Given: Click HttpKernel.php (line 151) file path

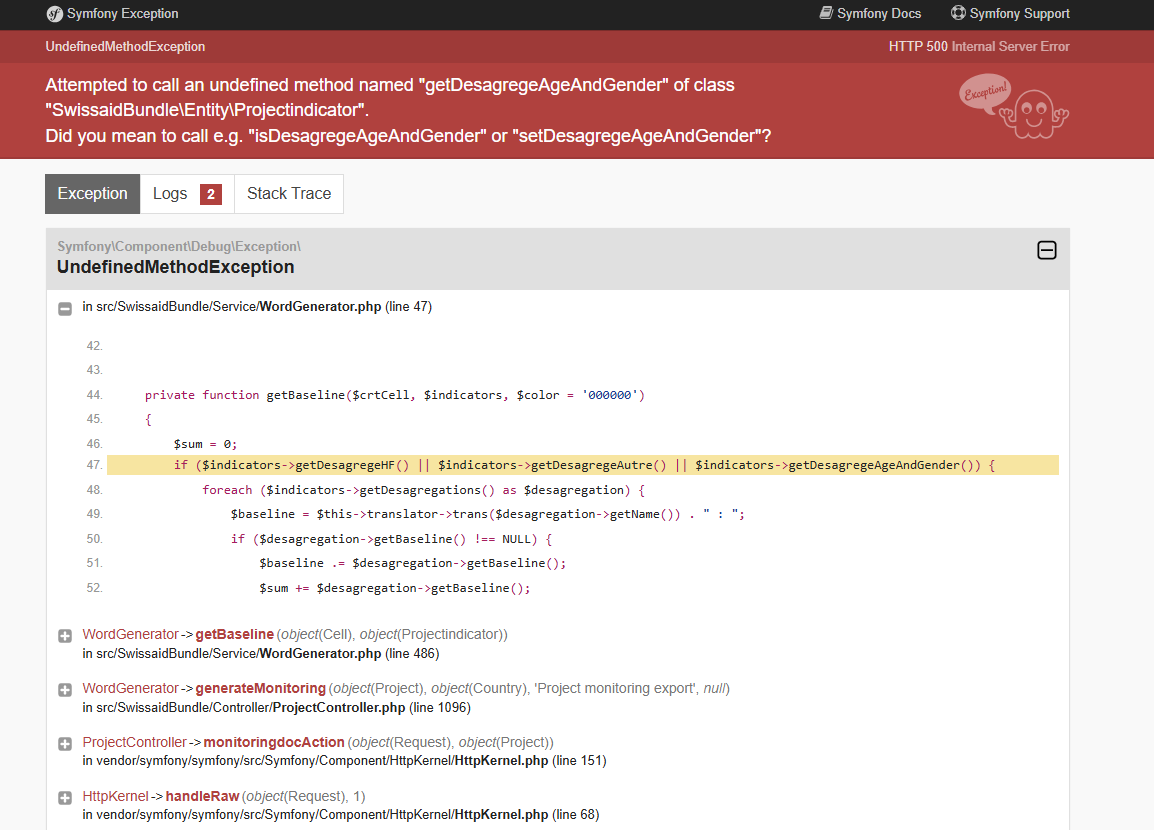Looking at the screenshot, I should (x=344, y=761).
